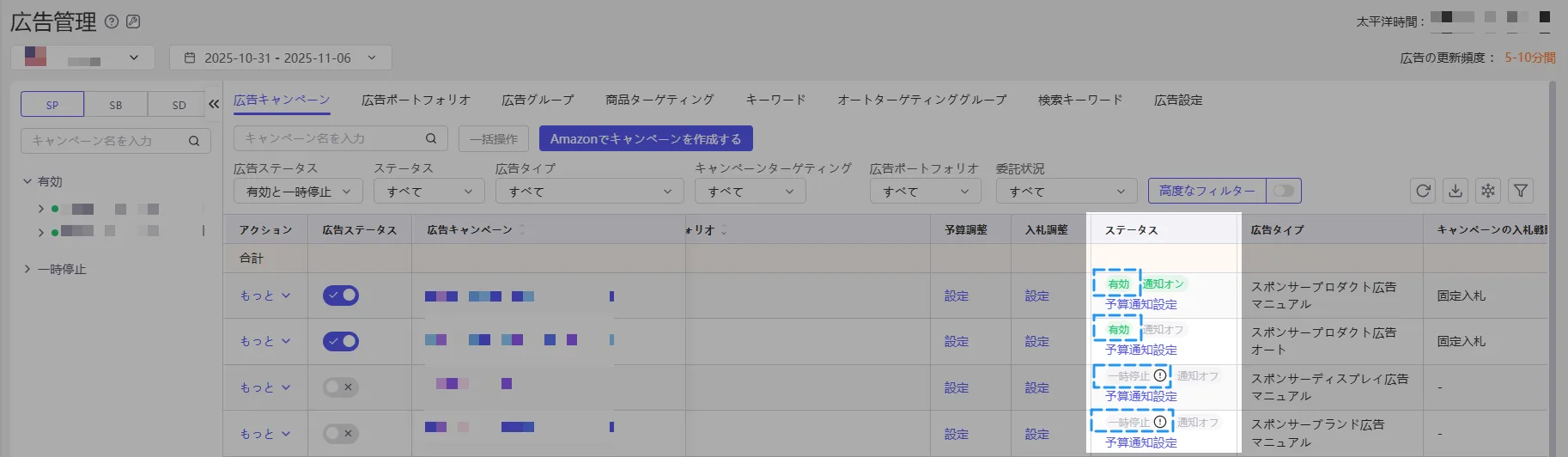Click 予算調整 設定 in the first row

957,296
